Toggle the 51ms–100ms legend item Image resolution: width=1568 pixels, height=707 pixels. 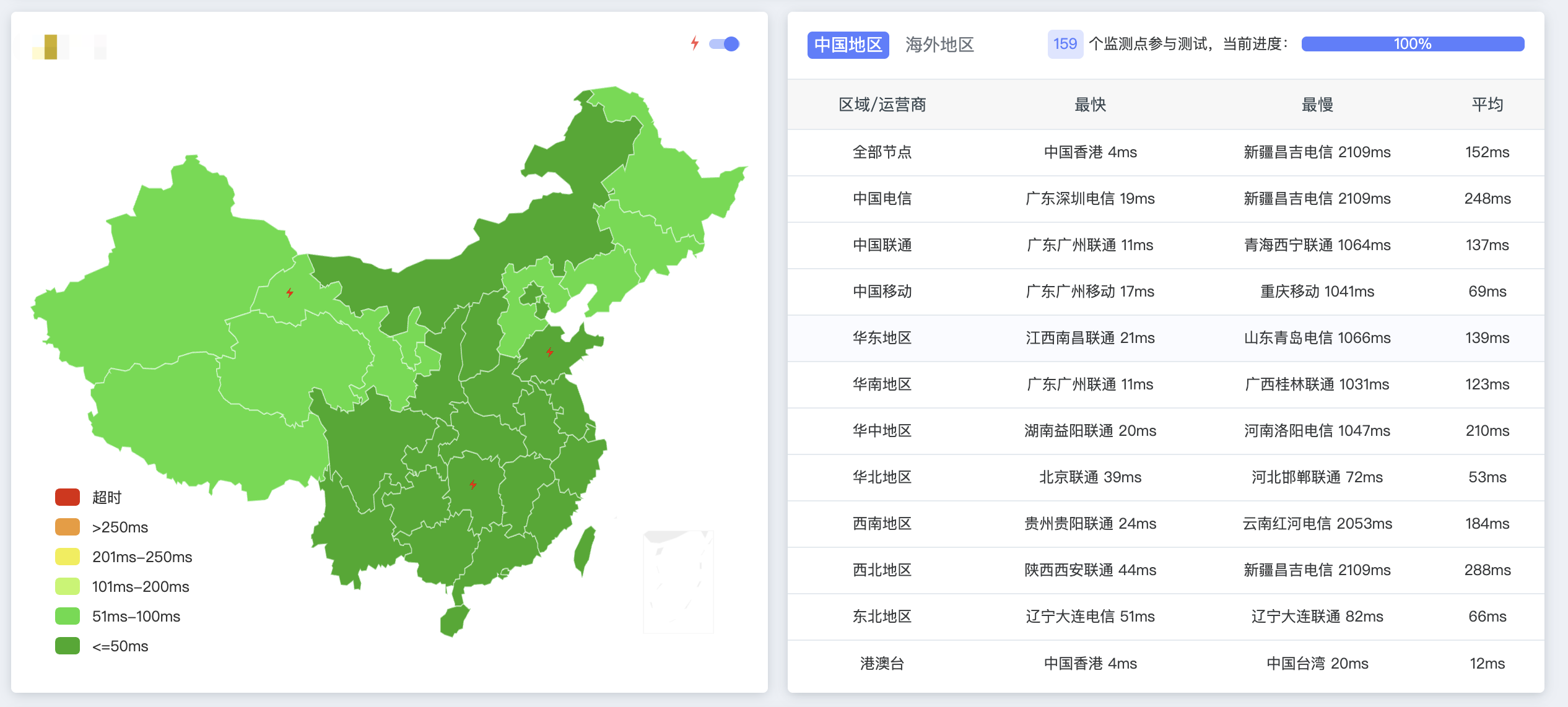point(68,616)
